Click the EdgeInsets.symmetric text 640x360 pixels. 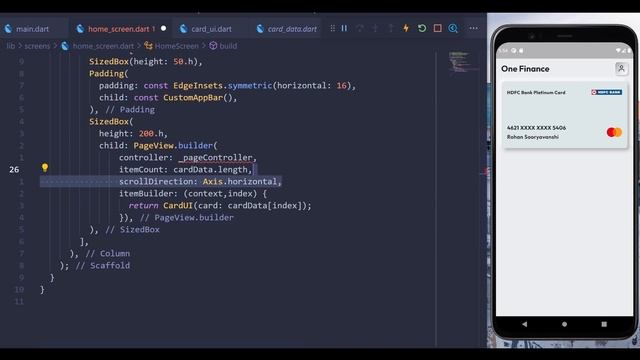tap(222, 86)
